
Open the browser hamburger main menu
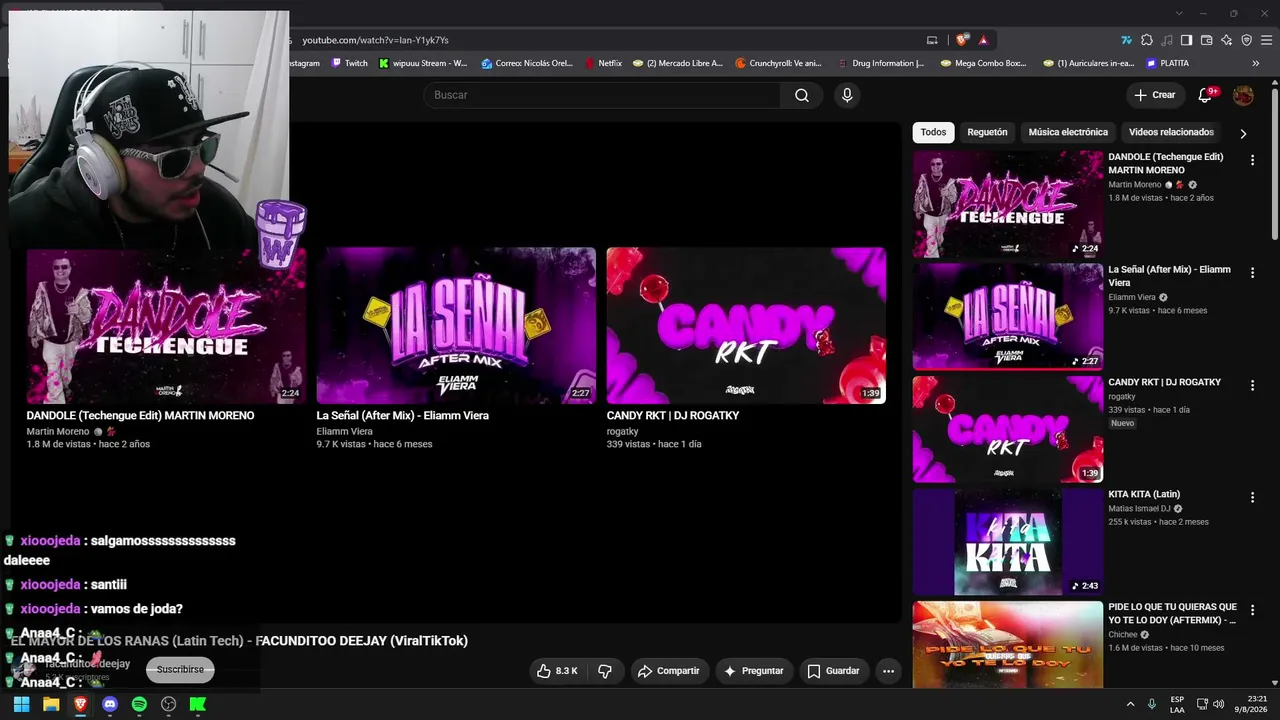pos(1267,40)
